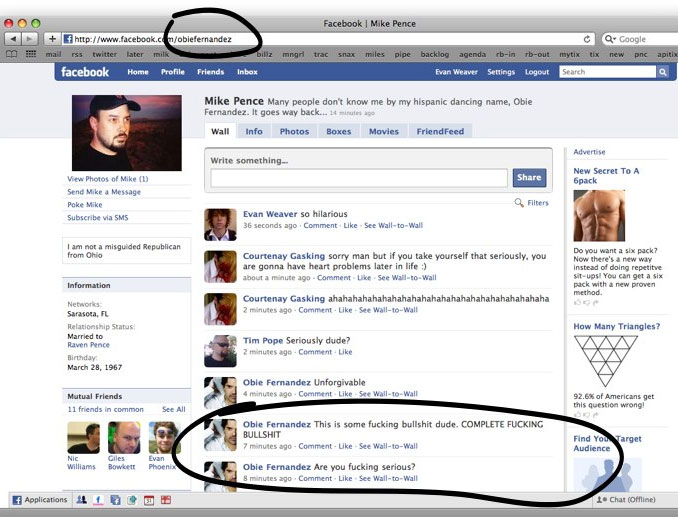Switch to the Photos tab

[294, 131]
